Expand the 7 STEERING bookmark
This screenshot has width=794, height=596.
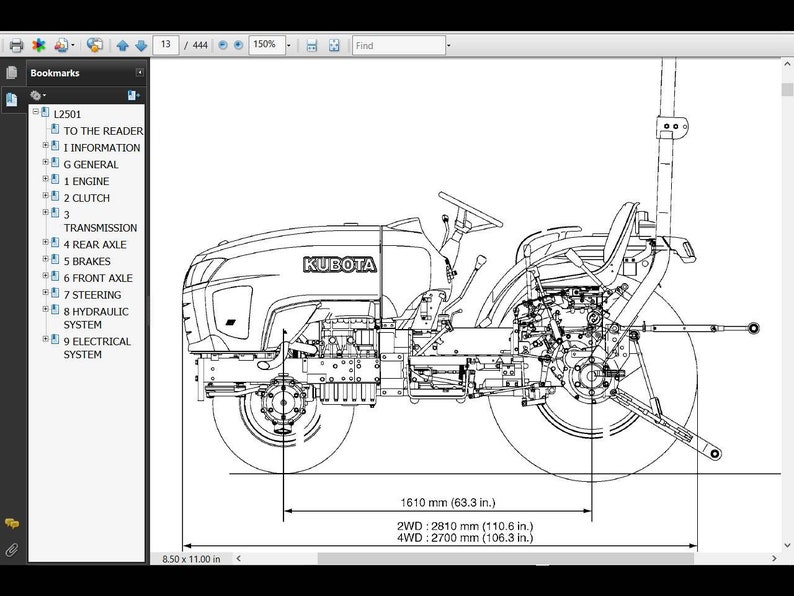pos(46,292)
